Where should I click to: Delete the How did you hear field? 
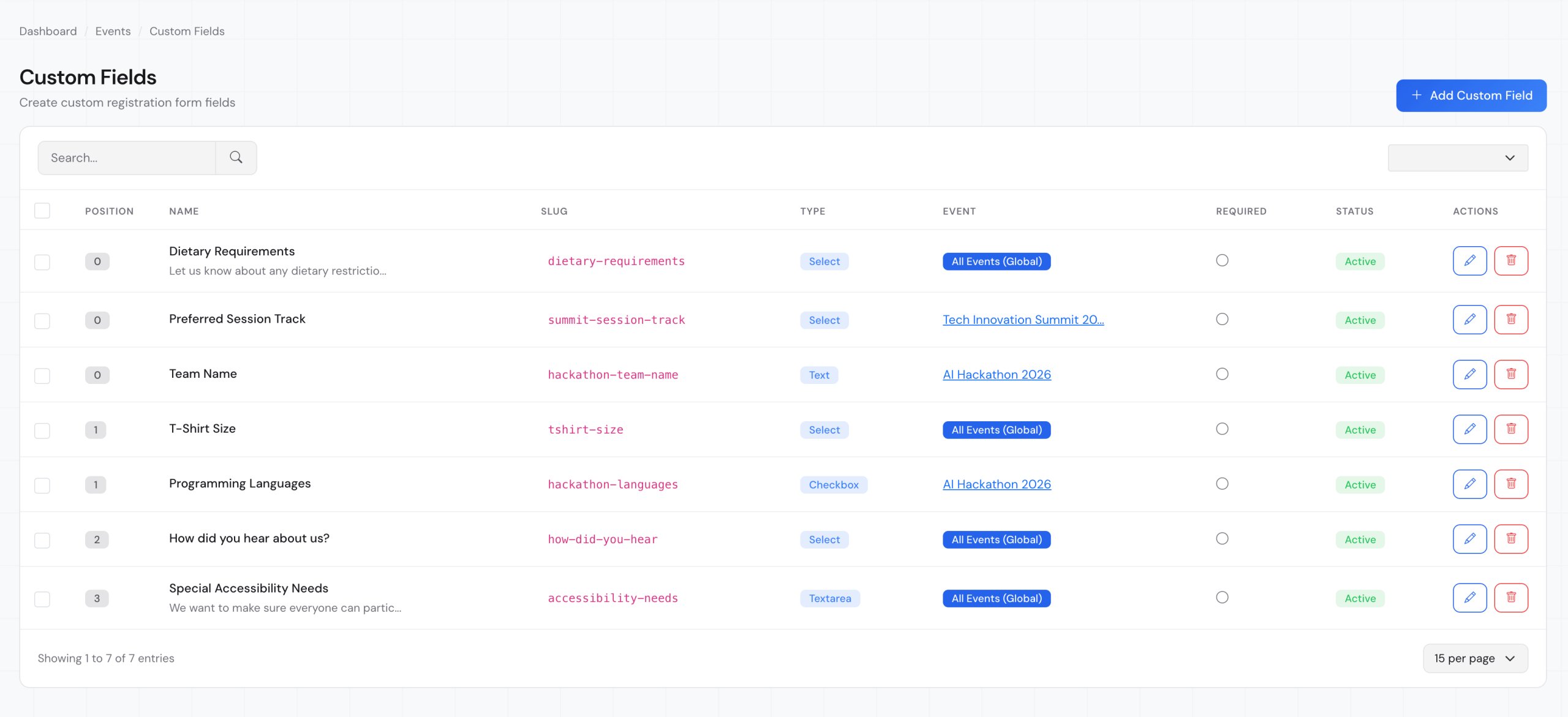coord(1510,539)
